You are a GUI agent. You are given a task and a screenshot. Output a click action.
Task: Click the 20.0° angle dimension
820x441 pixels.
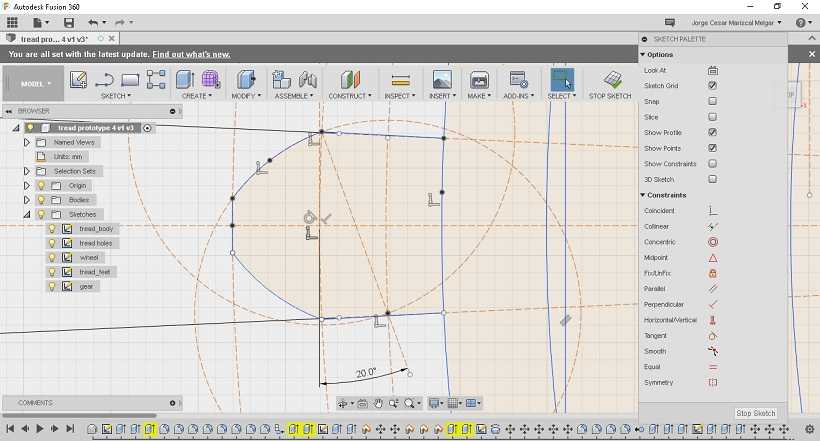point(366,373)
